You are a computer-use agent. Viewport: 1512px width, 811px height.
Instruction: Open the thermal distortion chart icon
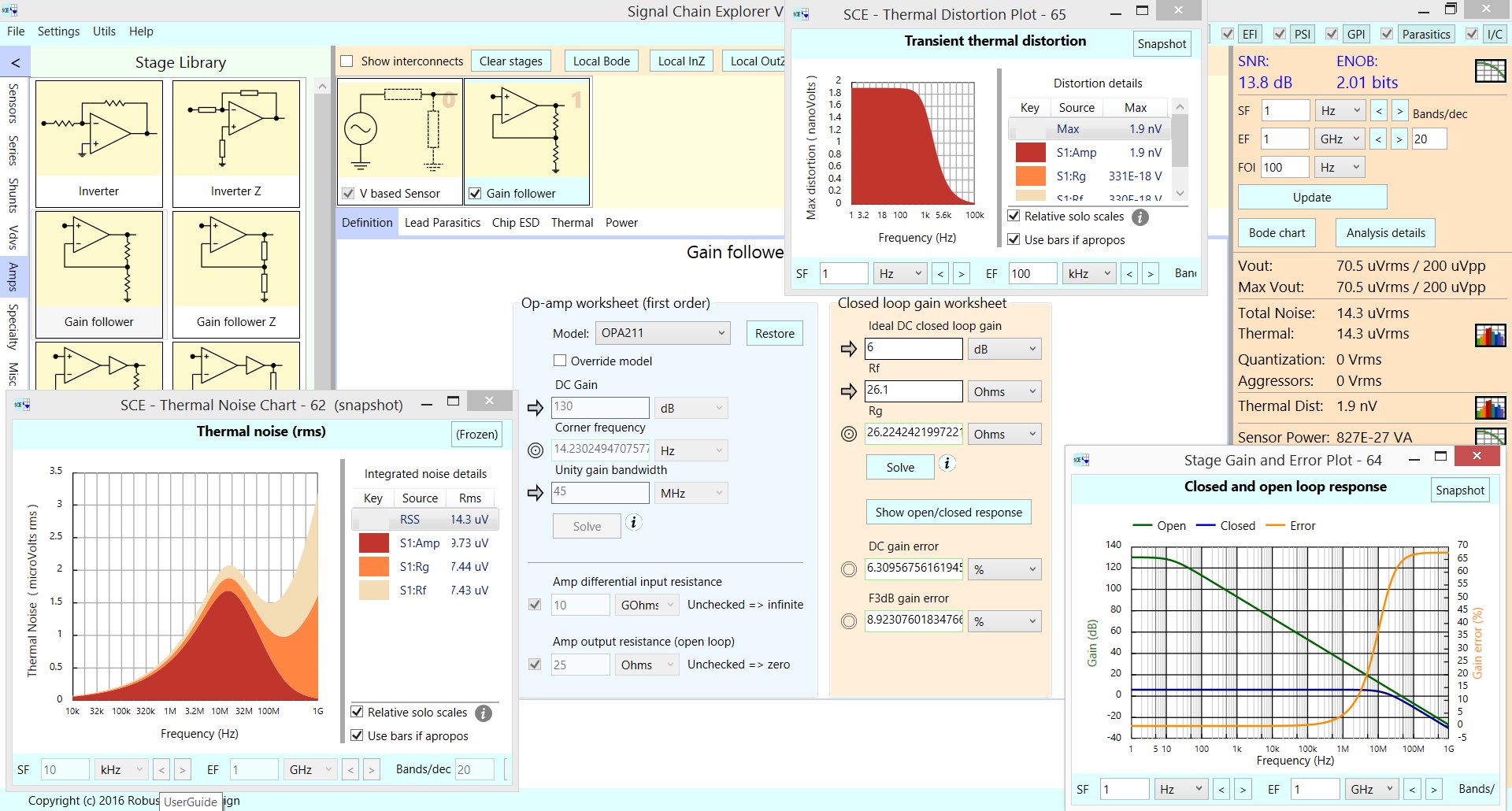pyautogui.click(x=1490, y=407)
